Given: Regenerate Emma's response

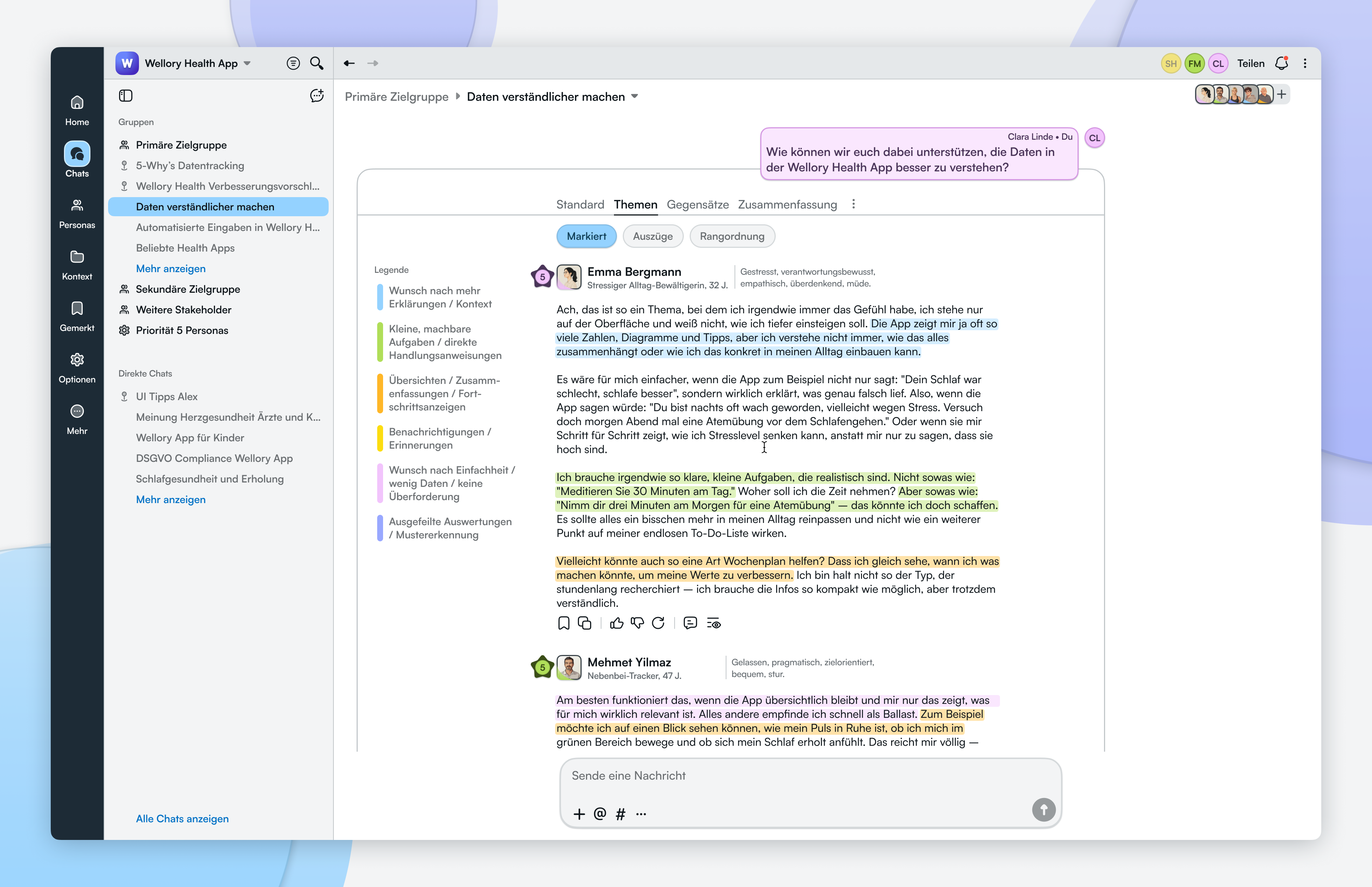Looking at the screenshot, I should point(658,623).
